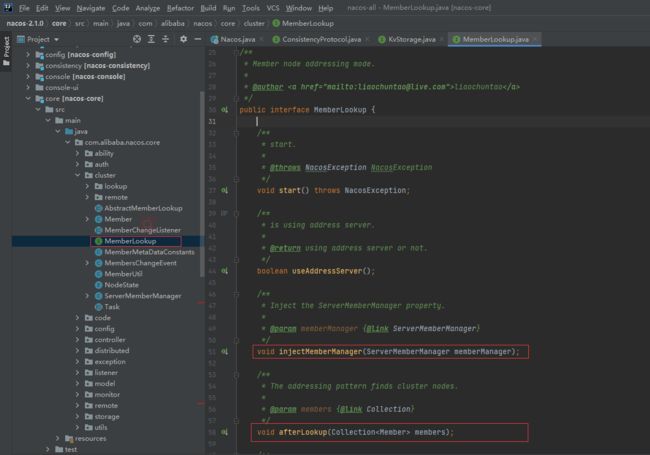Toggle the Project tool window side tab

(x=6, y=51)
